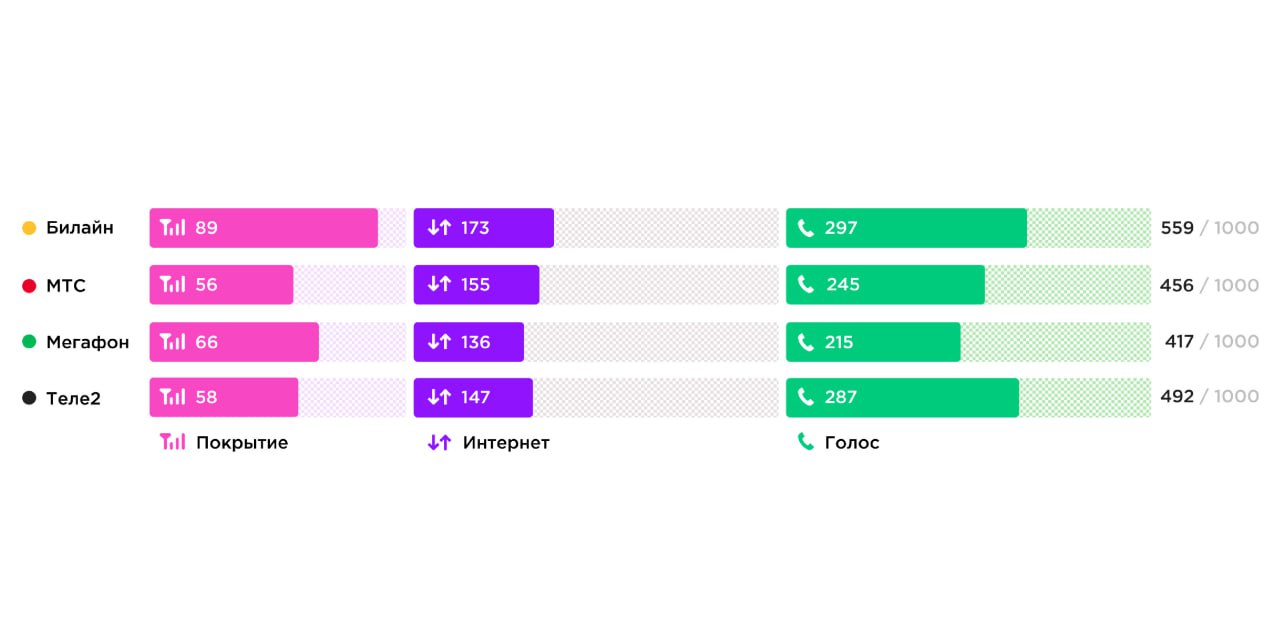Click the yellow dot beside Билайн
1280x640 pixels.
pos(29,228)
